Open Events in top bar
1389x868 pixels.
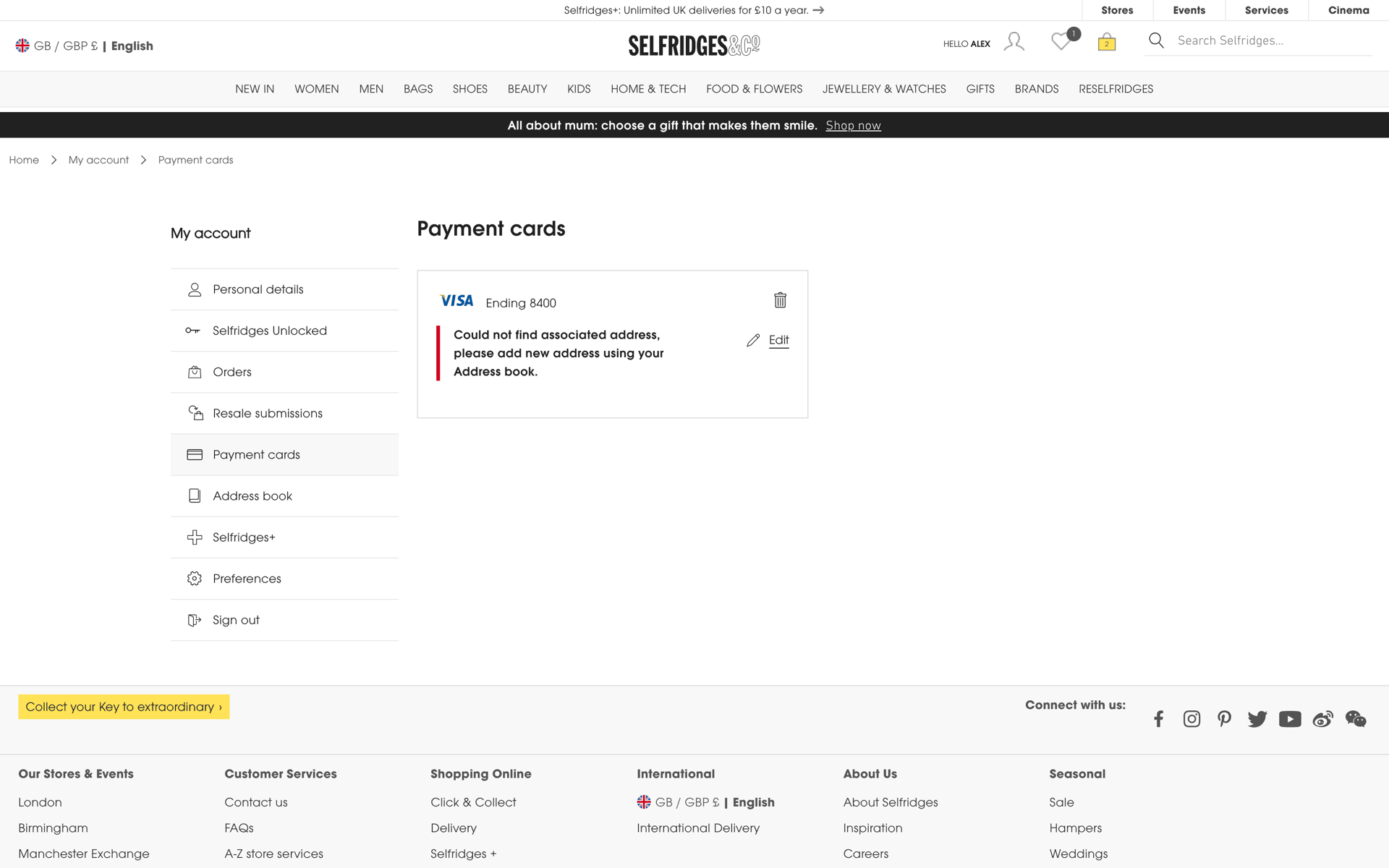coord(1189,10)
